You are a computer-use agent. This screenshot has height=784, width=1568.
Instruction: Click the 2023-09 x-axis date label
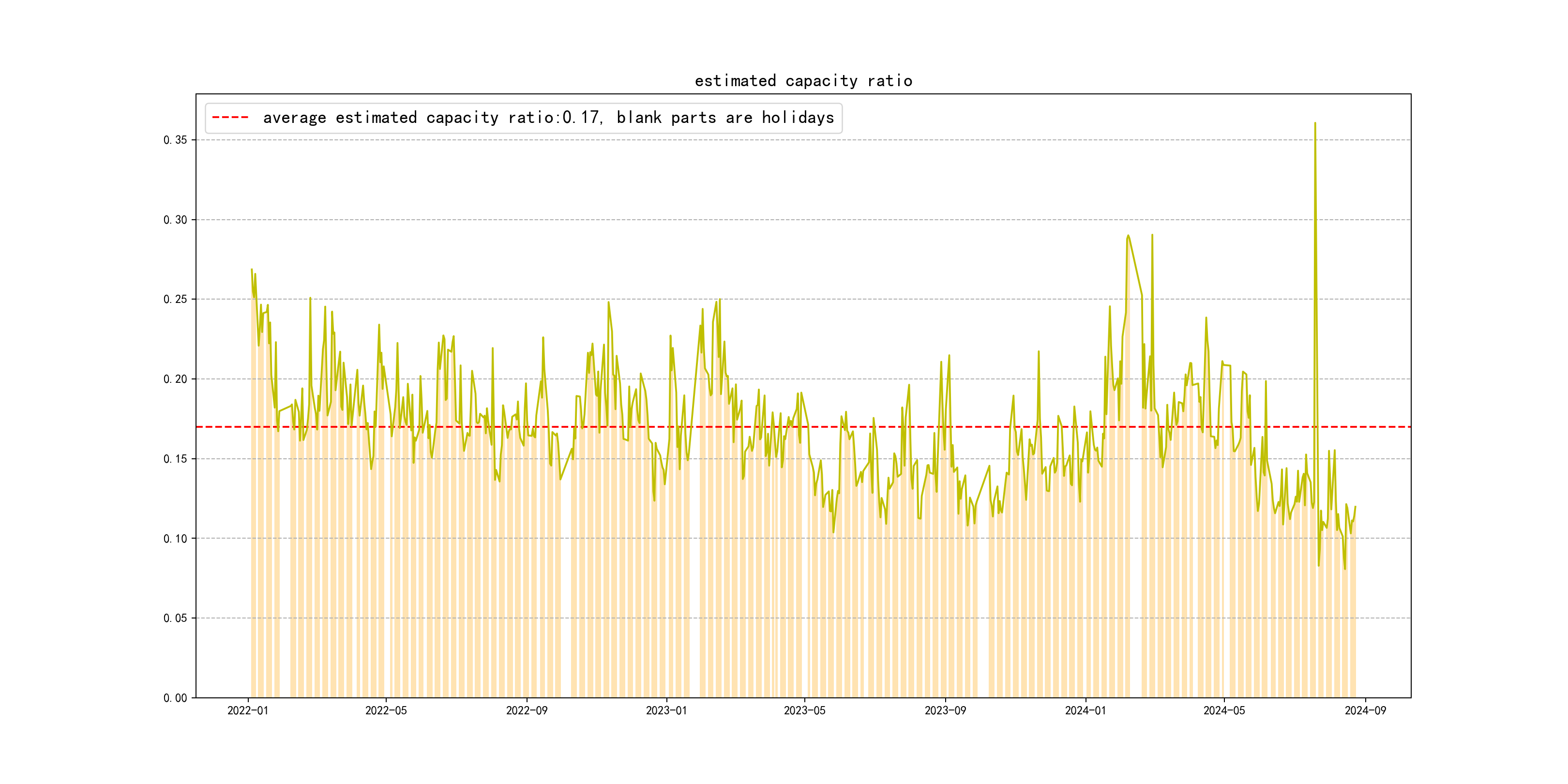coord(945,711)
